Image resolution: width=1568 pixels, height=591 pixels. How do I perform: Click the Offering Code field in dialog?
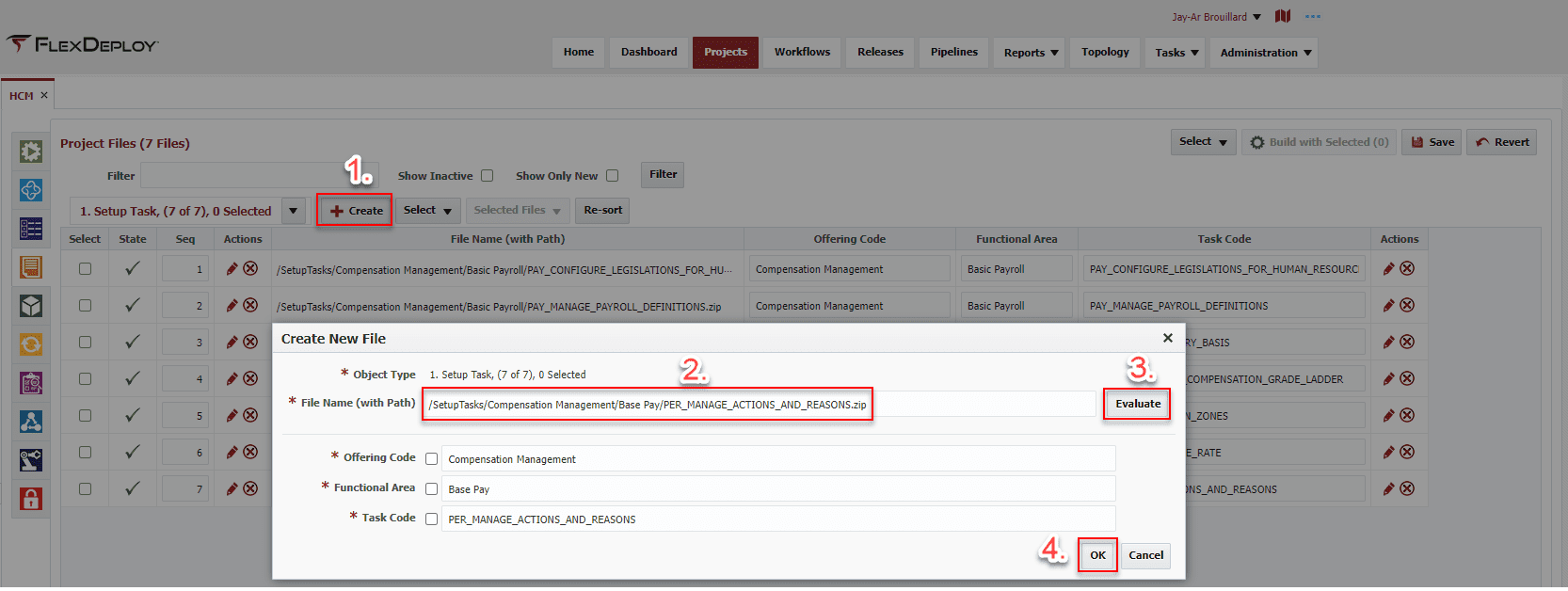(x=778, y=459)
